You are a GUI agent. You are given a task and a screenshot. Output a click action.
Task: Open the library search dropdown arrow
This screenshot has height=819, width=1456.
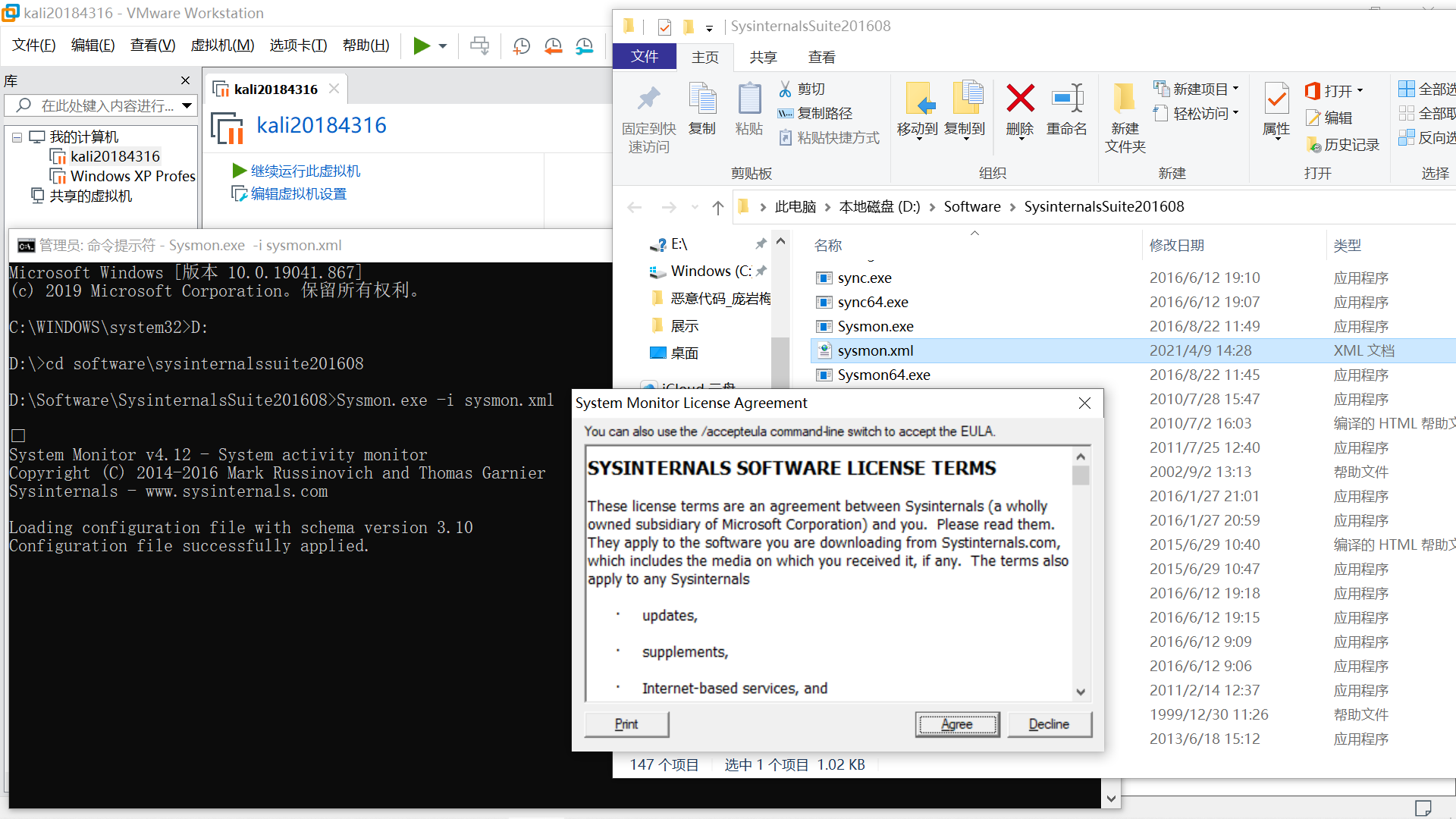[187, 105]
